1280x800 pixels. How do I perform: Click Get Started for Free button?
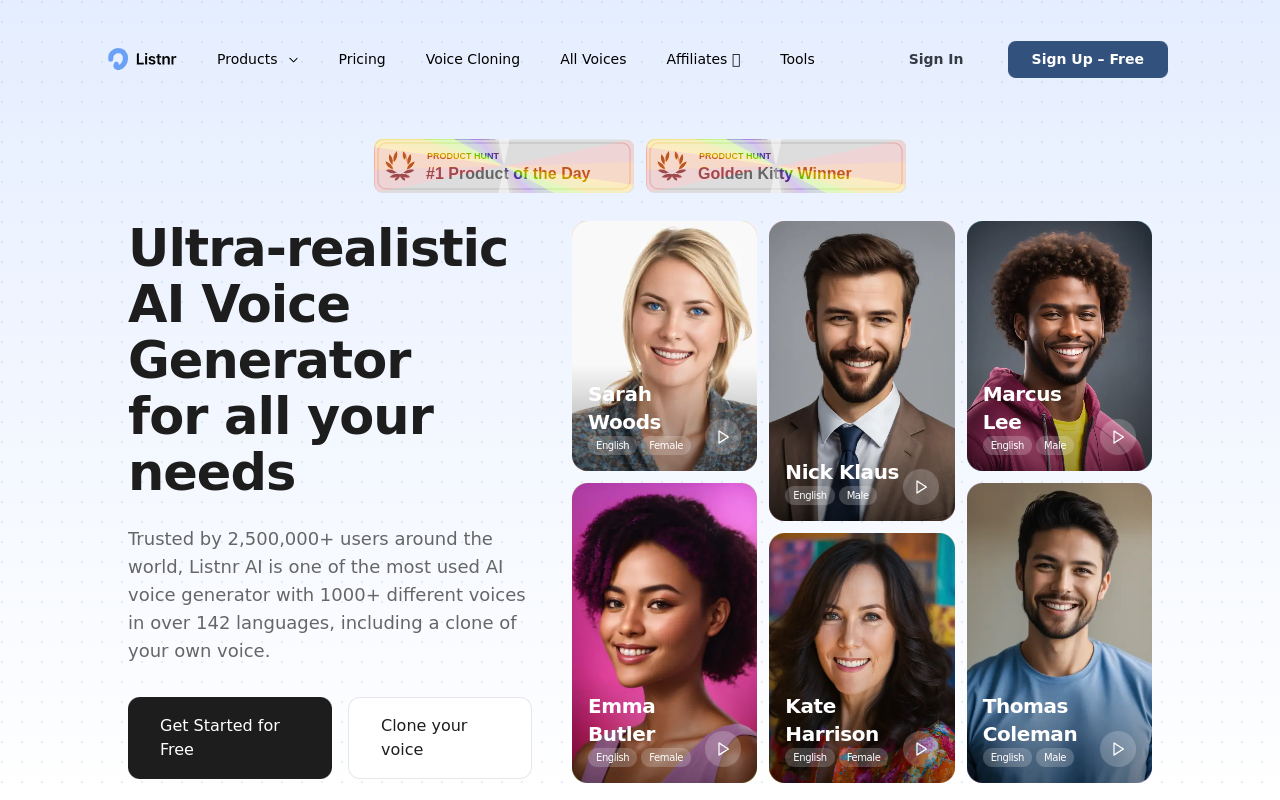click(230, 738)
